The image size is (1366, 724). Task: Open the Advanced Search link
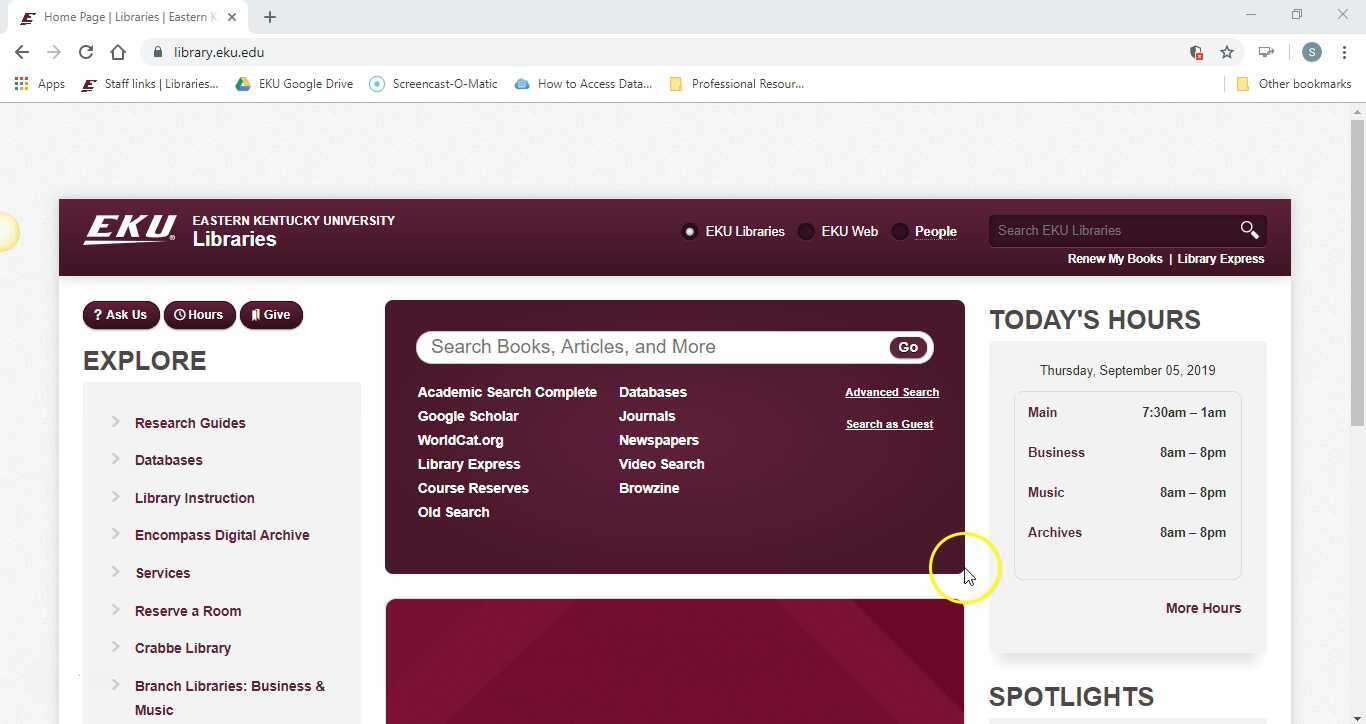[x=892, y=392]
